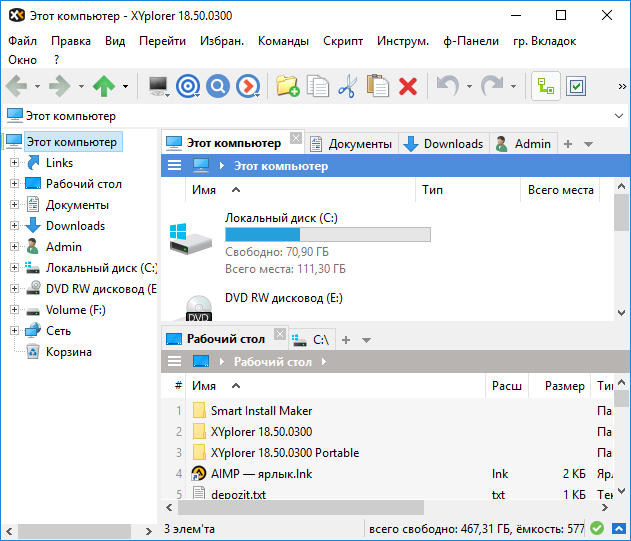Expand the Volume (F:) tree node
Screen dimensions: 631x541
14,310
